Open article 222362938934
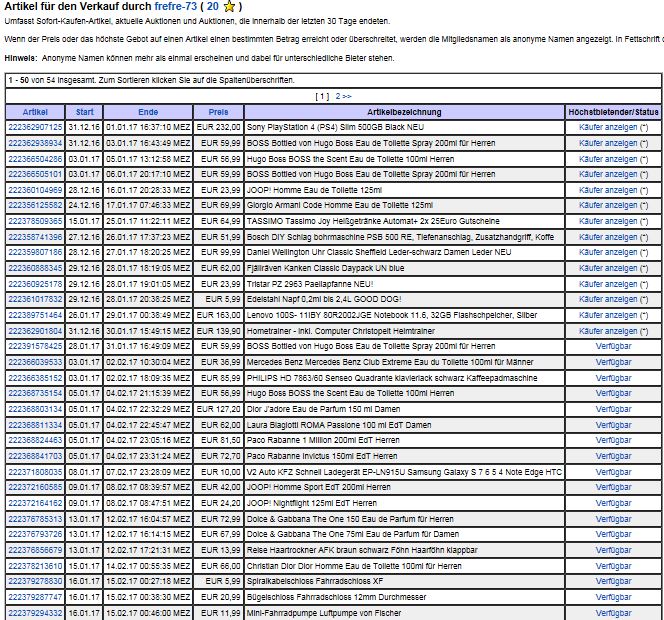 coord(35,143)
